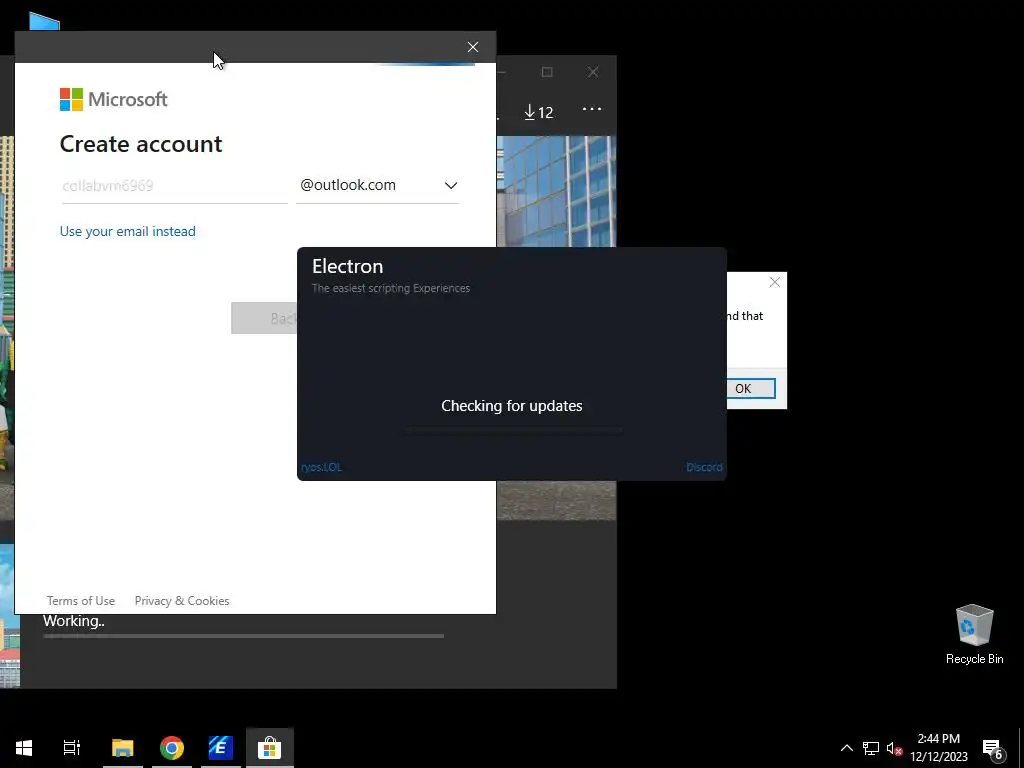The image size is (1024, 768).
Task: Show hidden system tray icons
Action: 846,748
